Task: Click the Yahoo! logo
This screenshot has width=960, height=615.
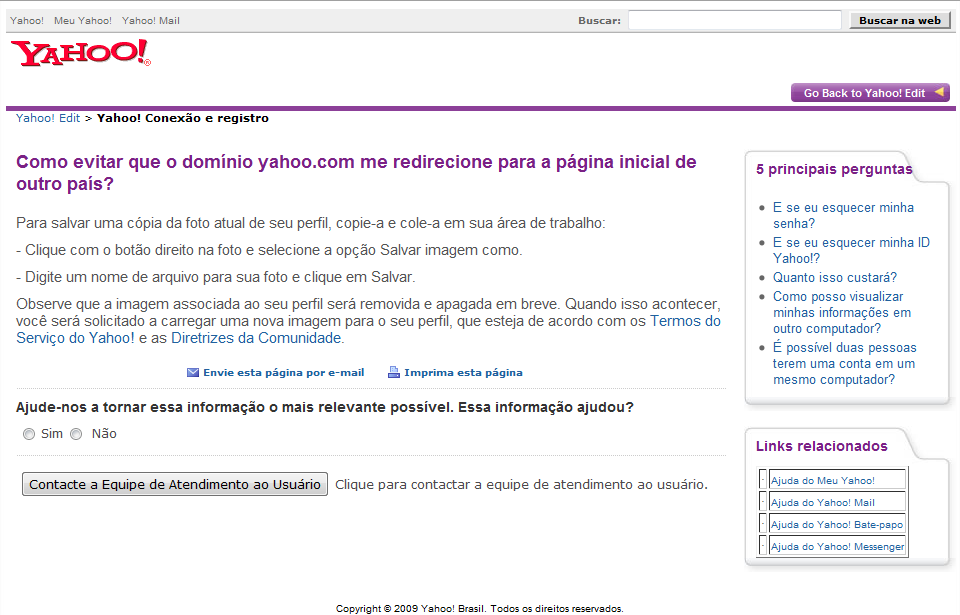Action: pos(81,53)
